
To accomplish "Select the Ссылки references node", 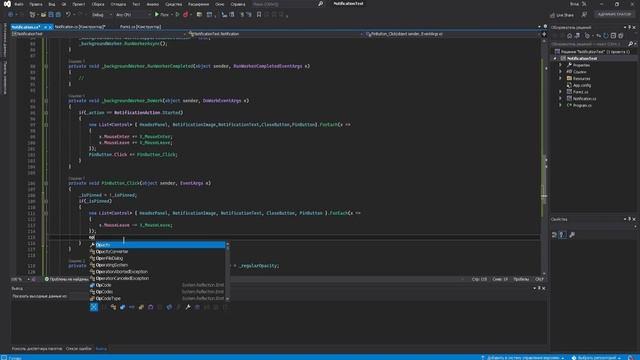I will [x=580, y=72].
